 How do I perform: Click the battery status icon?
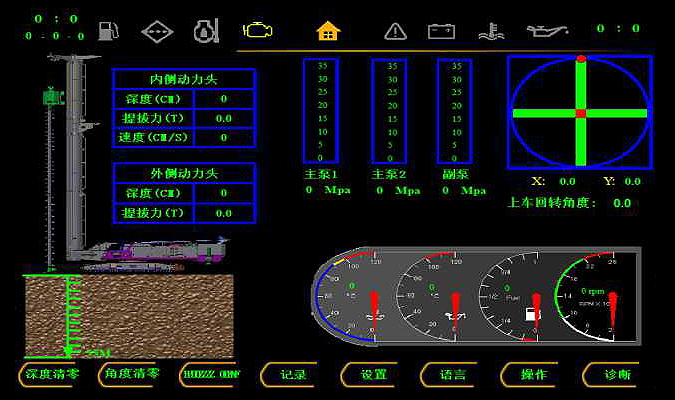[441, 30]
